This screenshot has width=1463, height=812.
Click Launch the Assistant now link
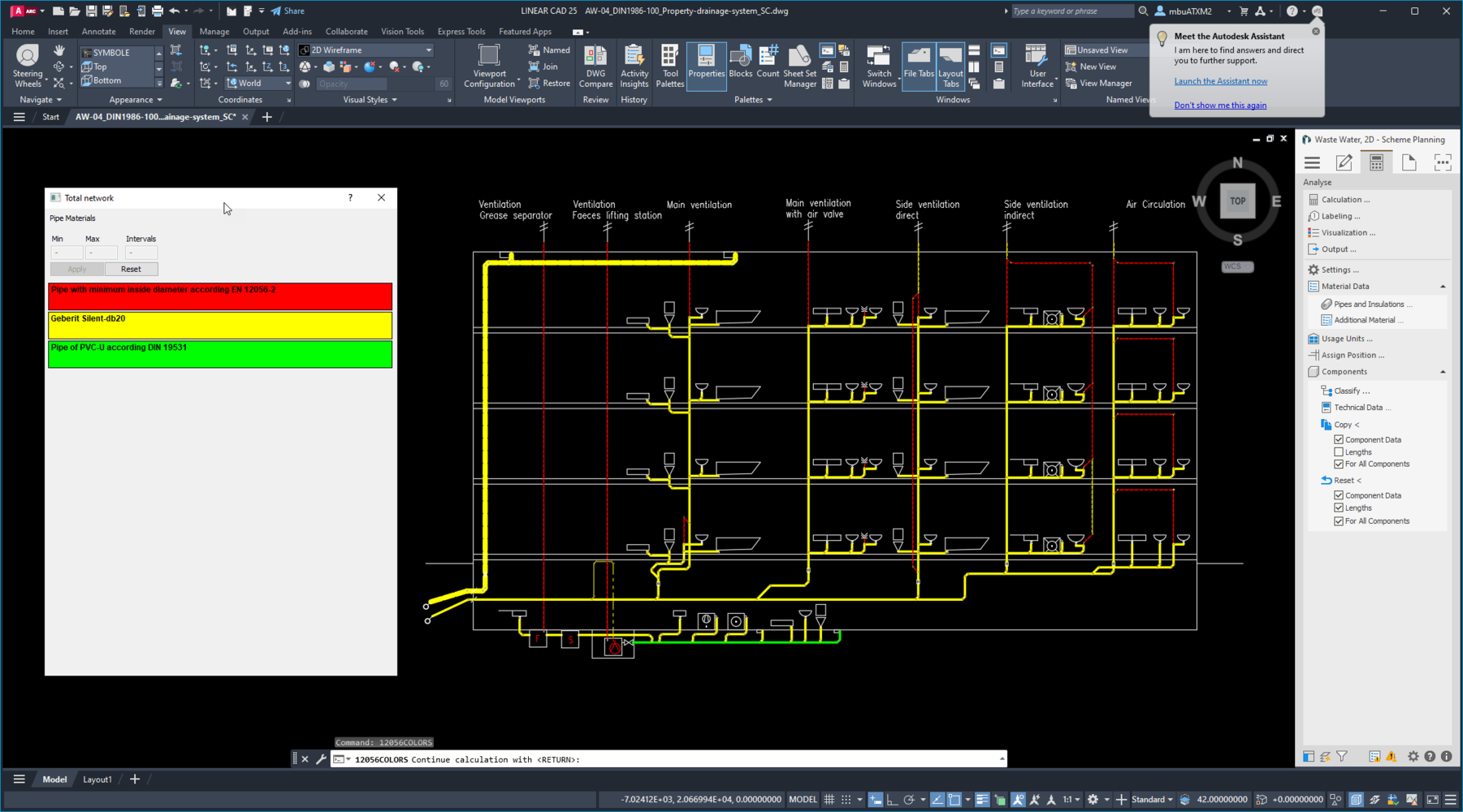(1220, 81)
